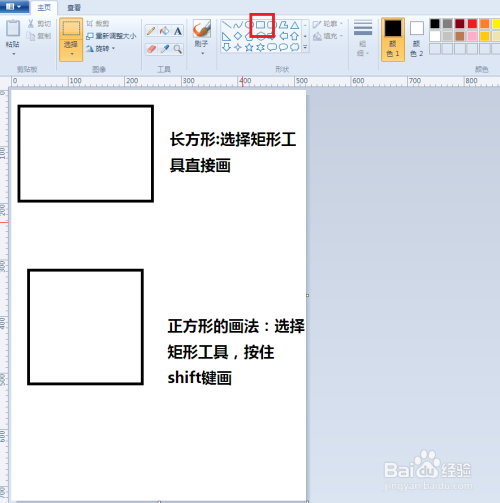Image resolution: width=500 pixels, height=503 pixels.
Task: Open the Brushes (刷子) dropdown arrow
Action: click(202, 53)
